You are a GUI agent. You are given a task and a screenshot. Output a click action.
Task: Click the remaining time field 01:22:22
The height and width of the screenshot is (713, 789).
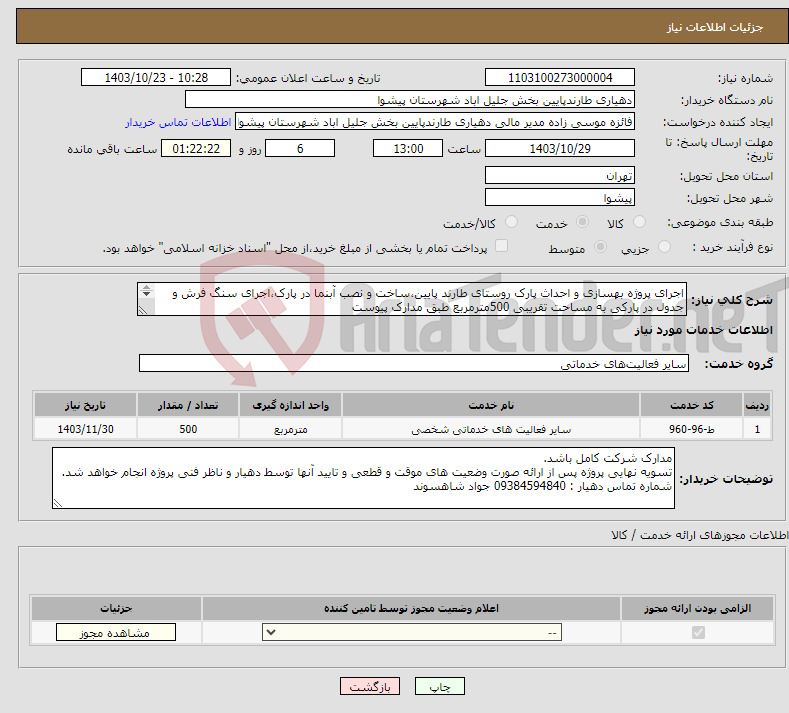click(x=196, y=148)
